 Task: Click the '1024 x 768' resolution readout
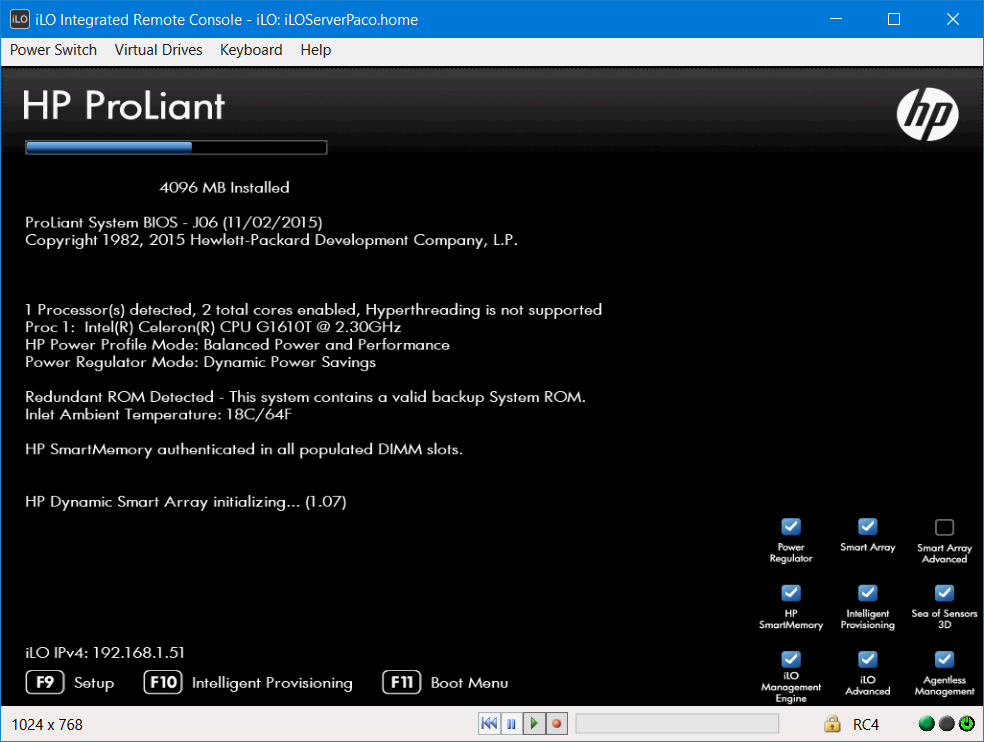47,724
